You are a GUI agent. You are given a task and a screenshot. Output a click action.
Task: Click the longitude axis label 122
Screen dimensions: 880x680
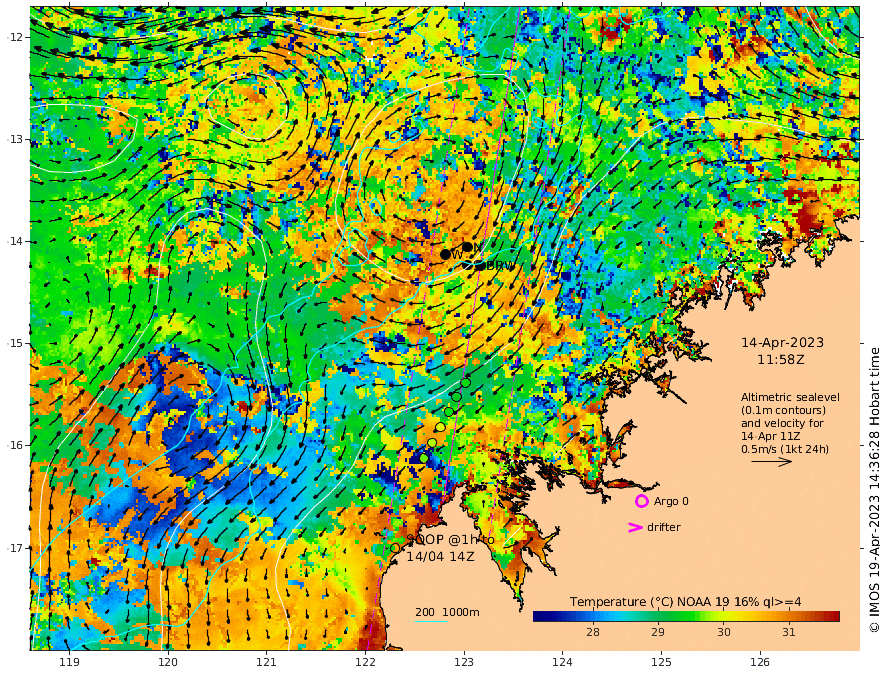365,663
